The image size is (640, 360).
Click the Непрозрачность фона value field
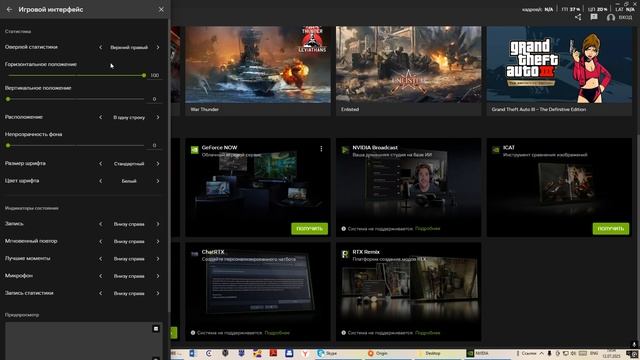[x=154, y=145]
